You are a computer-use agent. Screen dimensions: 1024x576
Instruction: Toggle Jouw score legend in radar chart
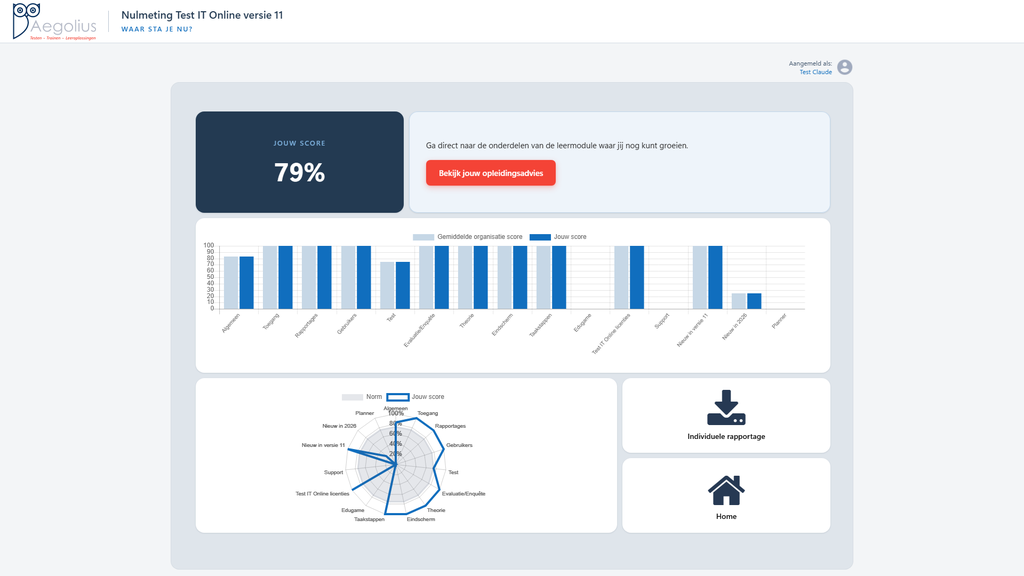398,397
